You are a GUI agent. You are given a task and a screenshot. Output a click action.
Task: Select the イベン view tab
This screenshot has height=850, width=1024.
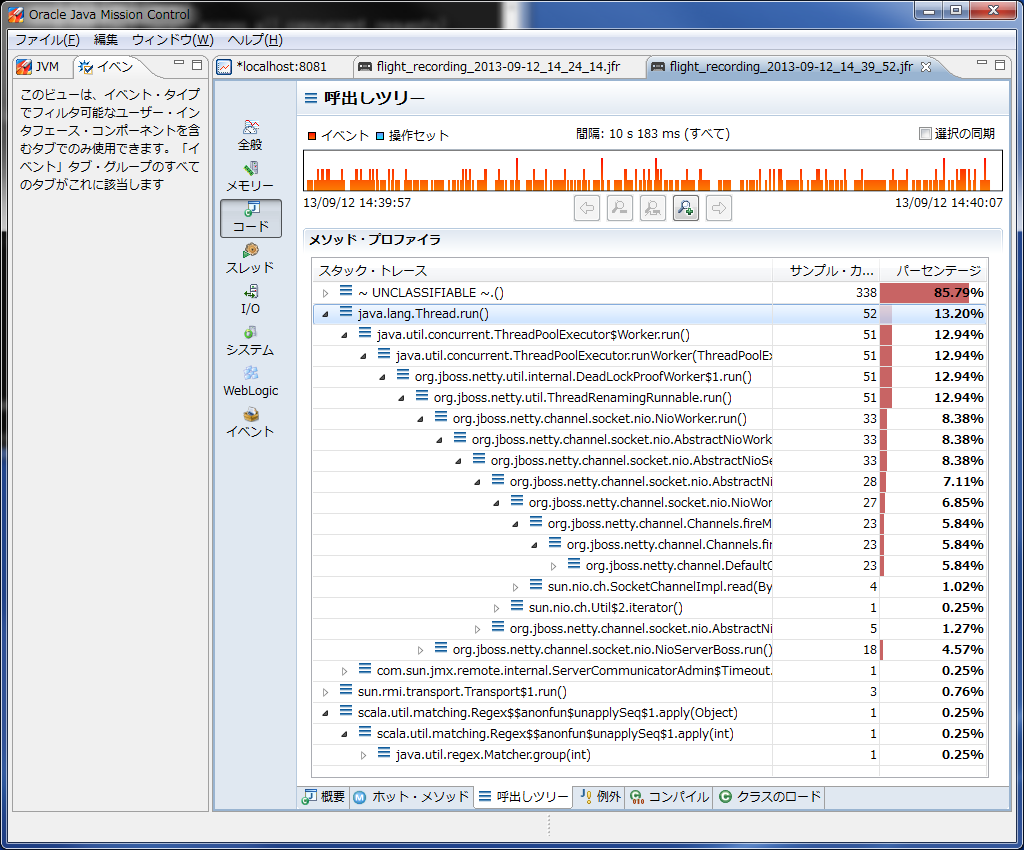tap(106, 67)
